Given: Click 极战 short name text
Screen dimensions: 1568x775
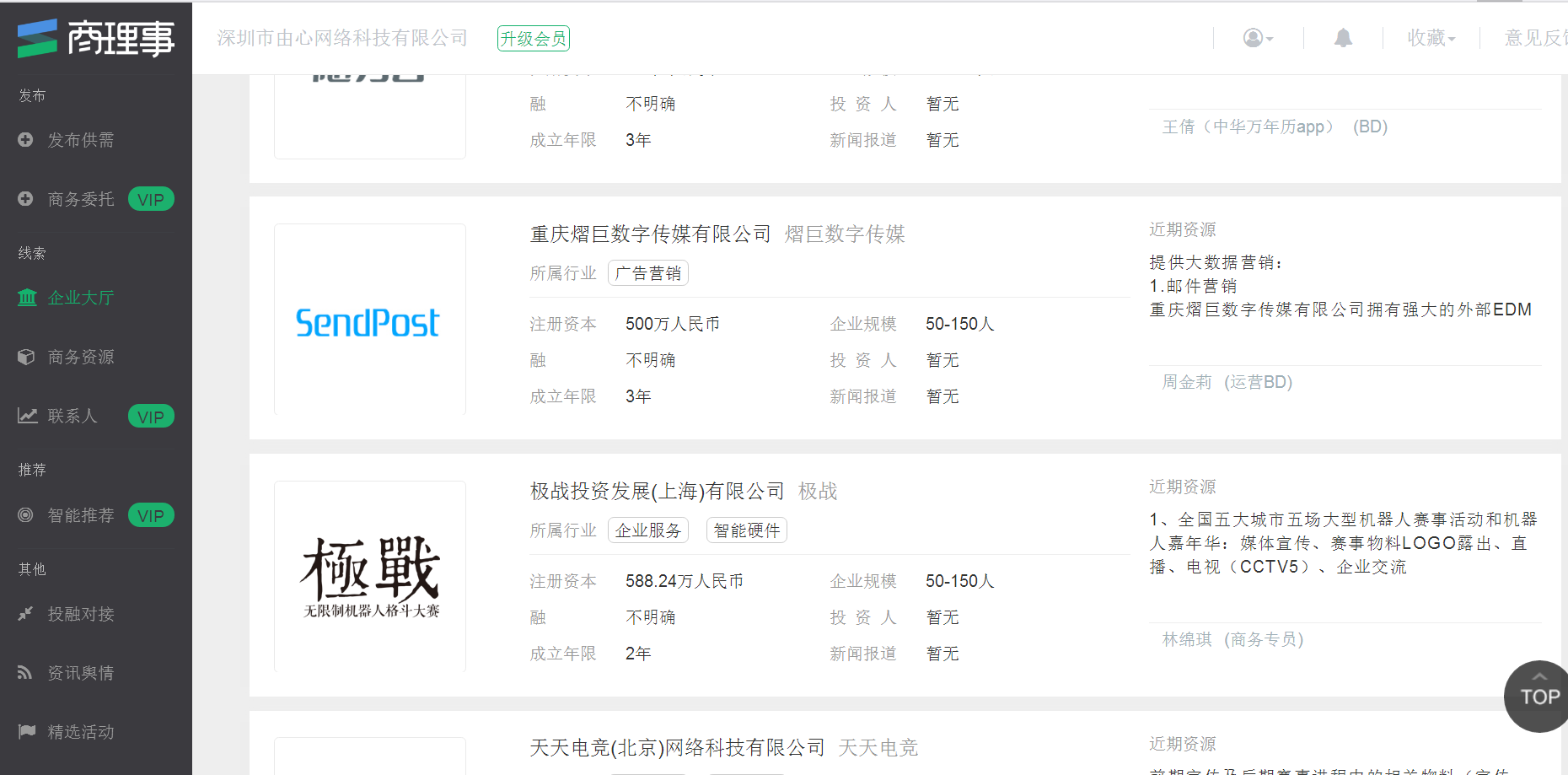Looking at the screenshot, I should click(x=818, y=491).
